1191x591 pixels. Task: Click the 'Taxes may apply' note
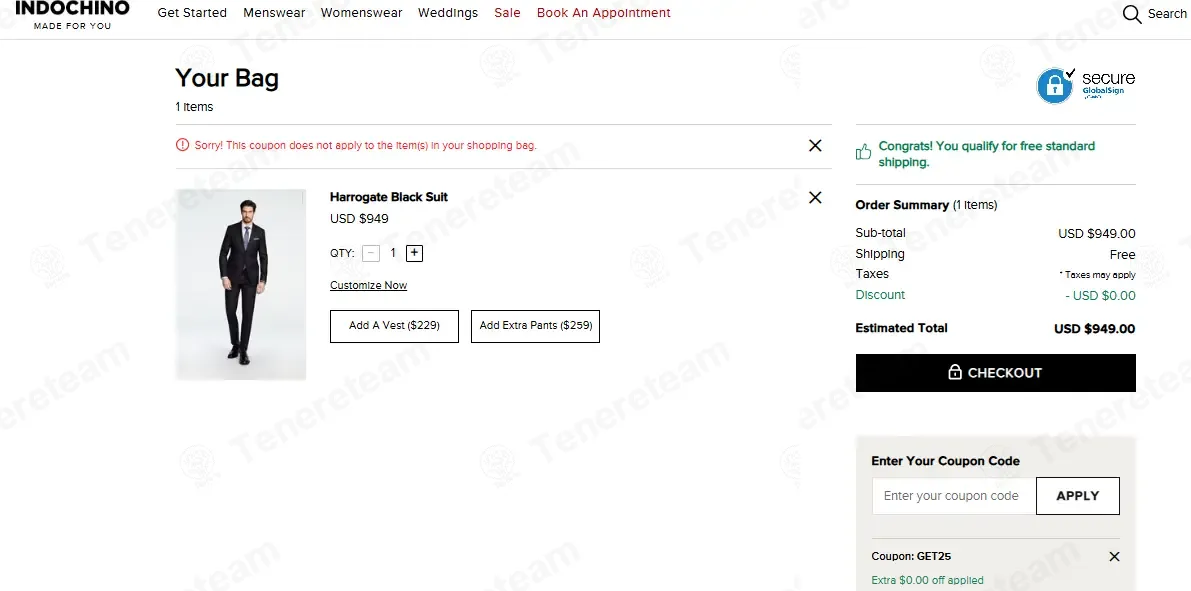click(x=1098, y=275)
